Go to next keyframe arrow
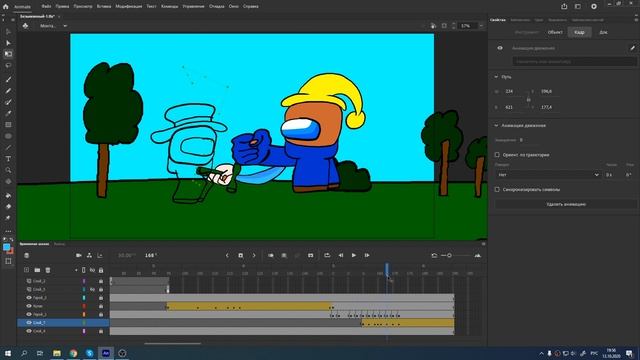 [x=253, y=256]
